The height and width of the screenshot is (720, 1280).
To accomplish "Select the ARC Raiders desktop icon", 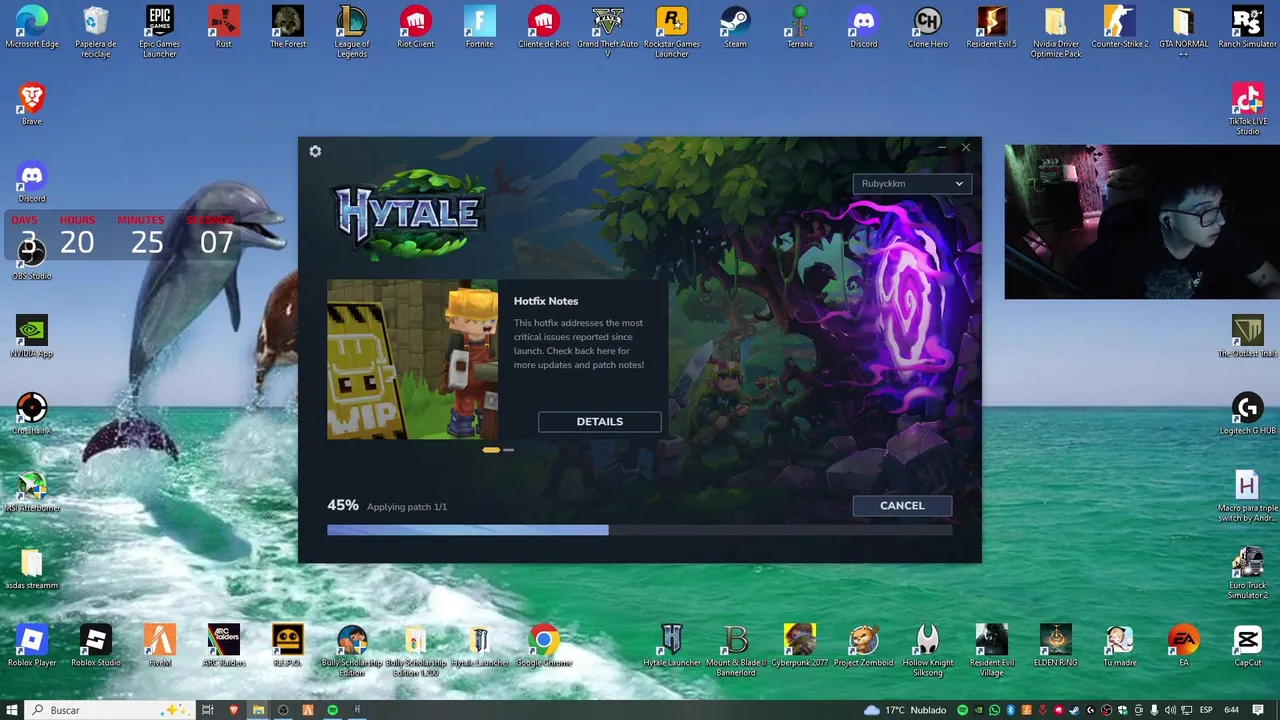I will (x=224, y=645).
